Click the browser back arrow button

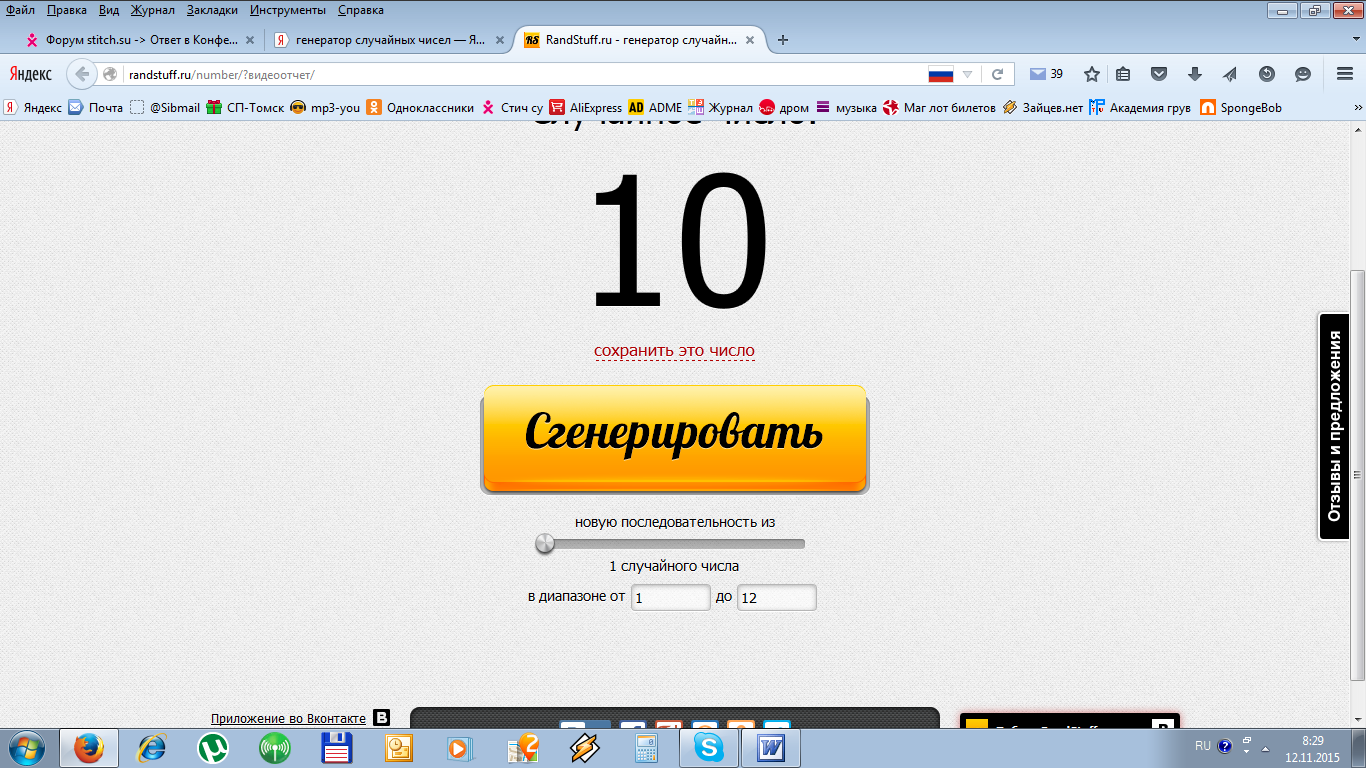coord(82,74)
